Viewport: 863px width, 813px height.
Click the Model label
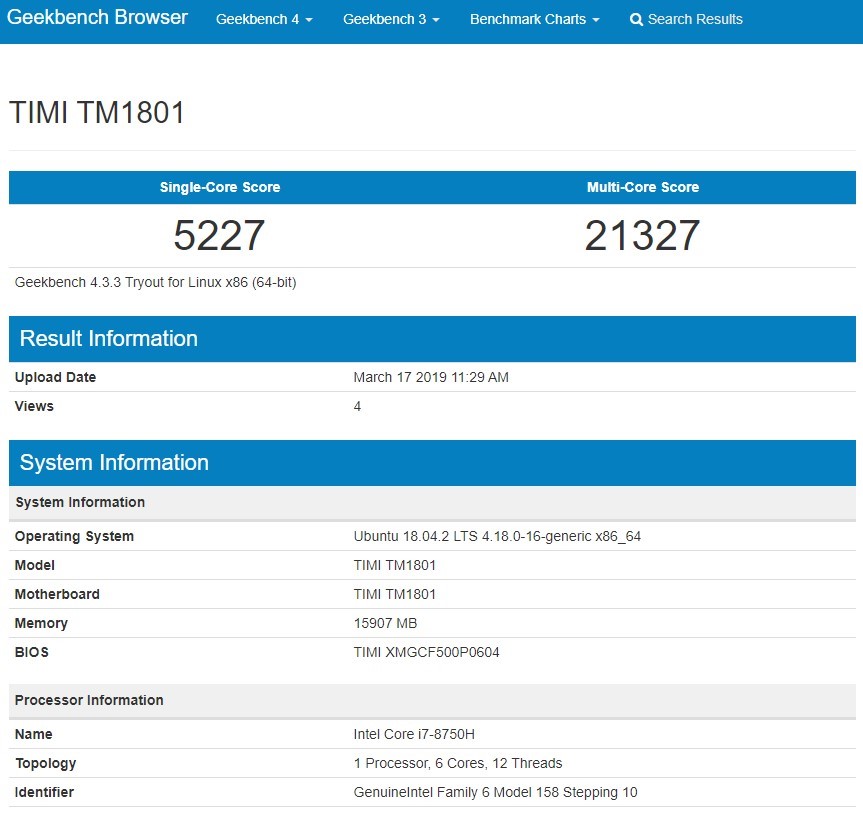pos(35,565)
